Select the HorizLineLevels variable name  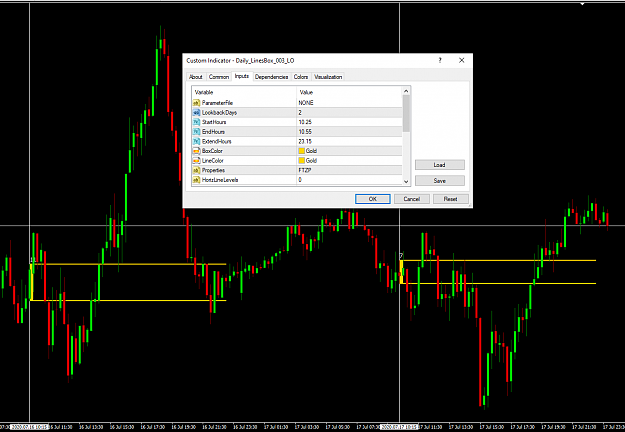point(220,180)
